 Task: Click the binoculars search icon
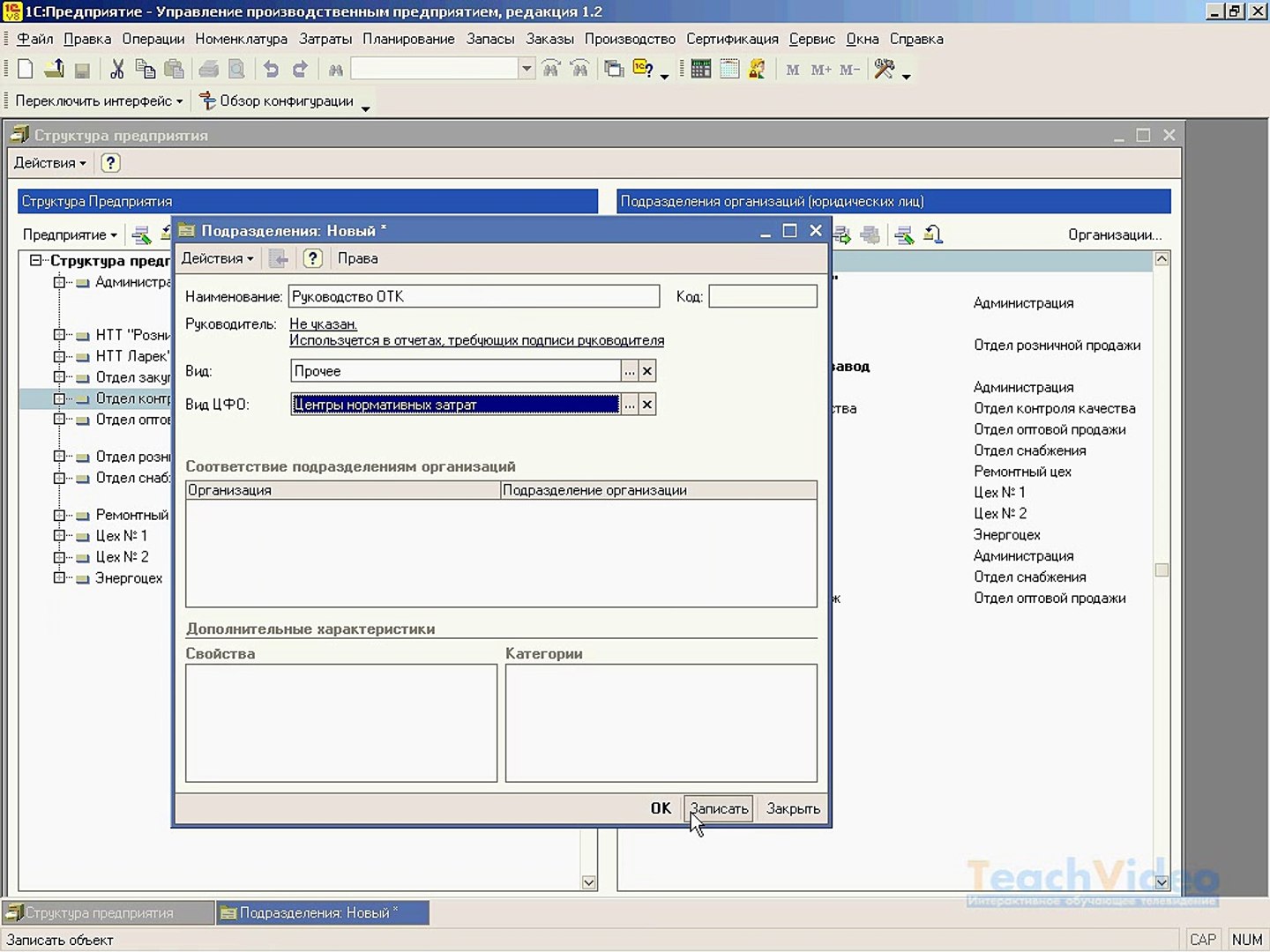tap(335, 70)
